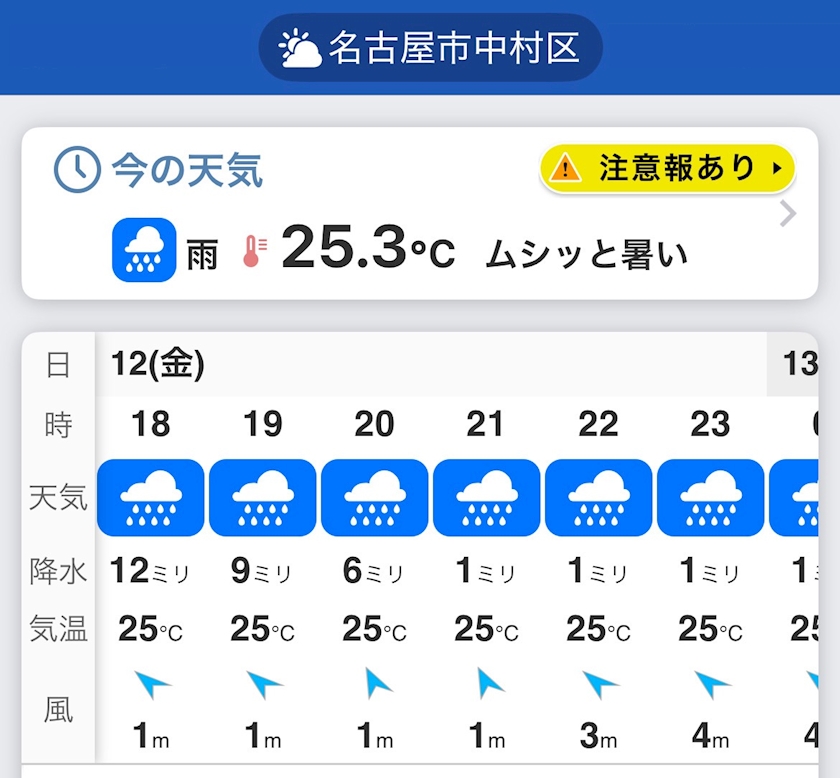This screenshot has height=778, width=840.
Task: Select the 19時 rain forecast icon
Action: coord(262,497)
